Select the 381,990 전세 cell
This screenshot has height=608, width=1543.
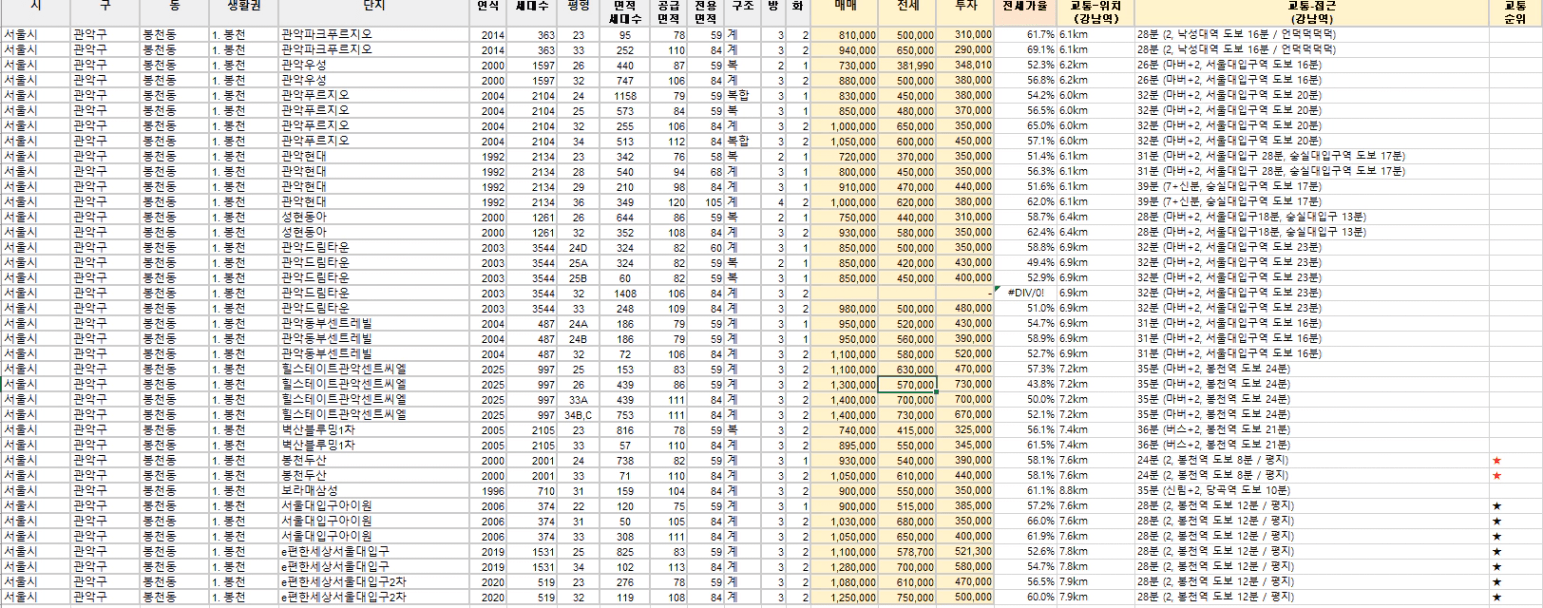click(908, 65)
